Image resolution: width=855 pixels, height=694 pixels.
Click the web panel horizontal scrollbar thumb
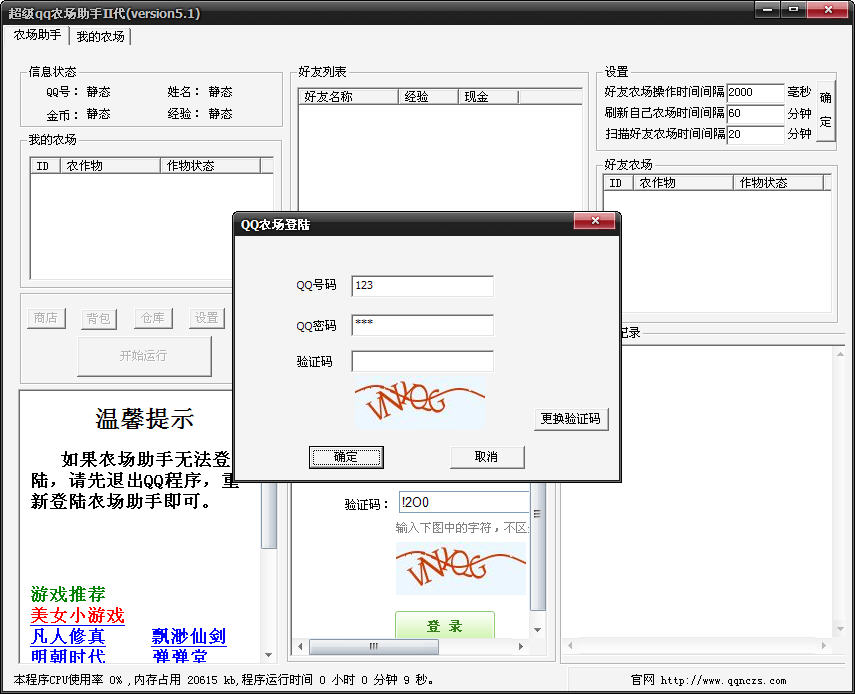click(374, 647)
